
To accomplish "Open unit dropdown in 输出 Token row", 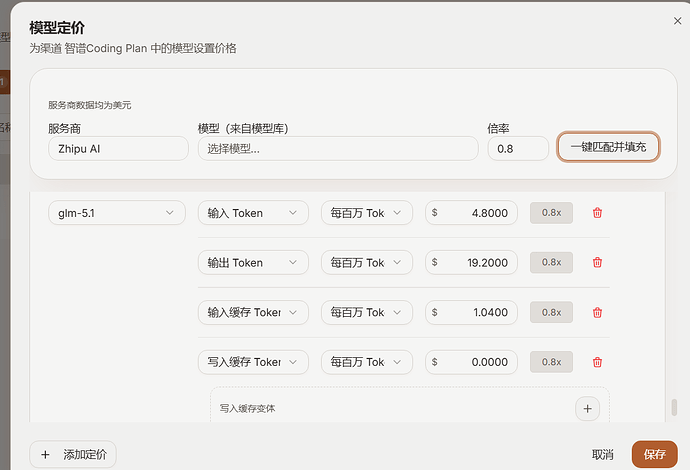I will [x=367, y=263].
